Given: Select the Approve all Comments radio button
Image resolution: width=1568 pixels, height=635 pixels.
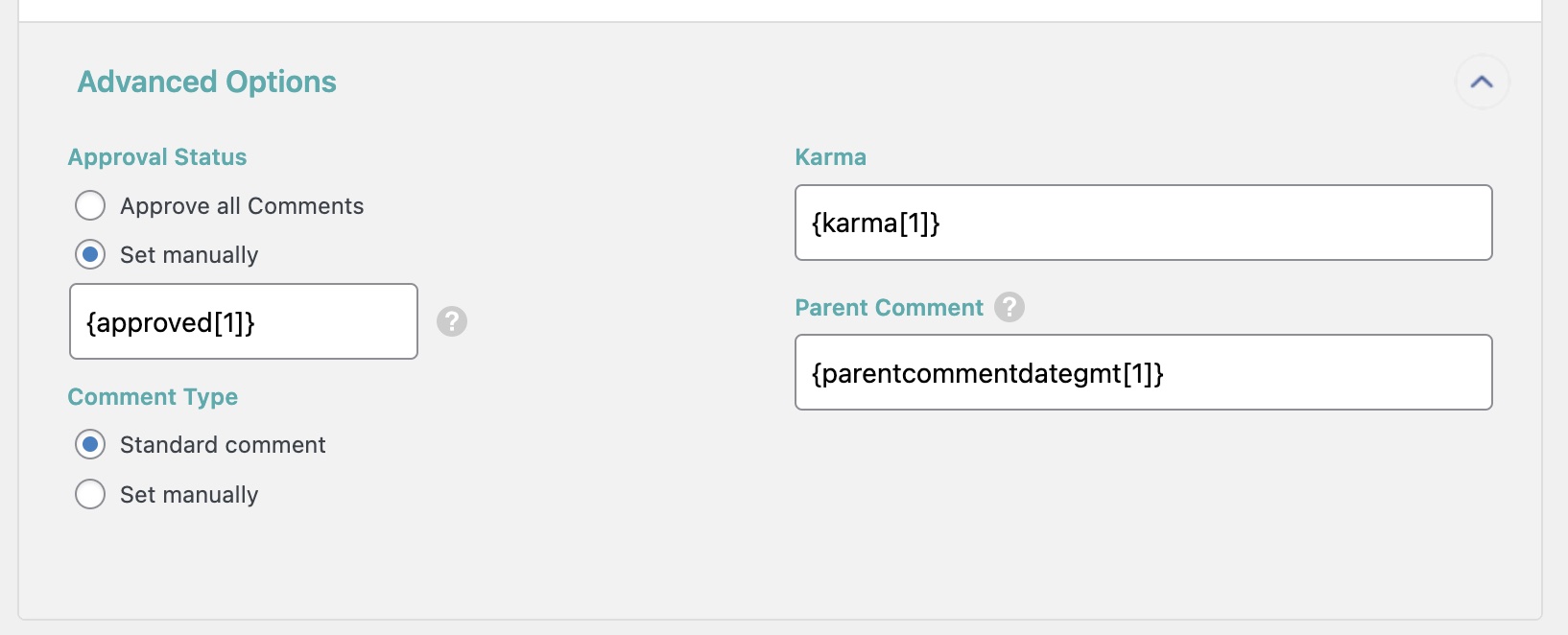Looking at the screenshot, I should coord(90,205).
